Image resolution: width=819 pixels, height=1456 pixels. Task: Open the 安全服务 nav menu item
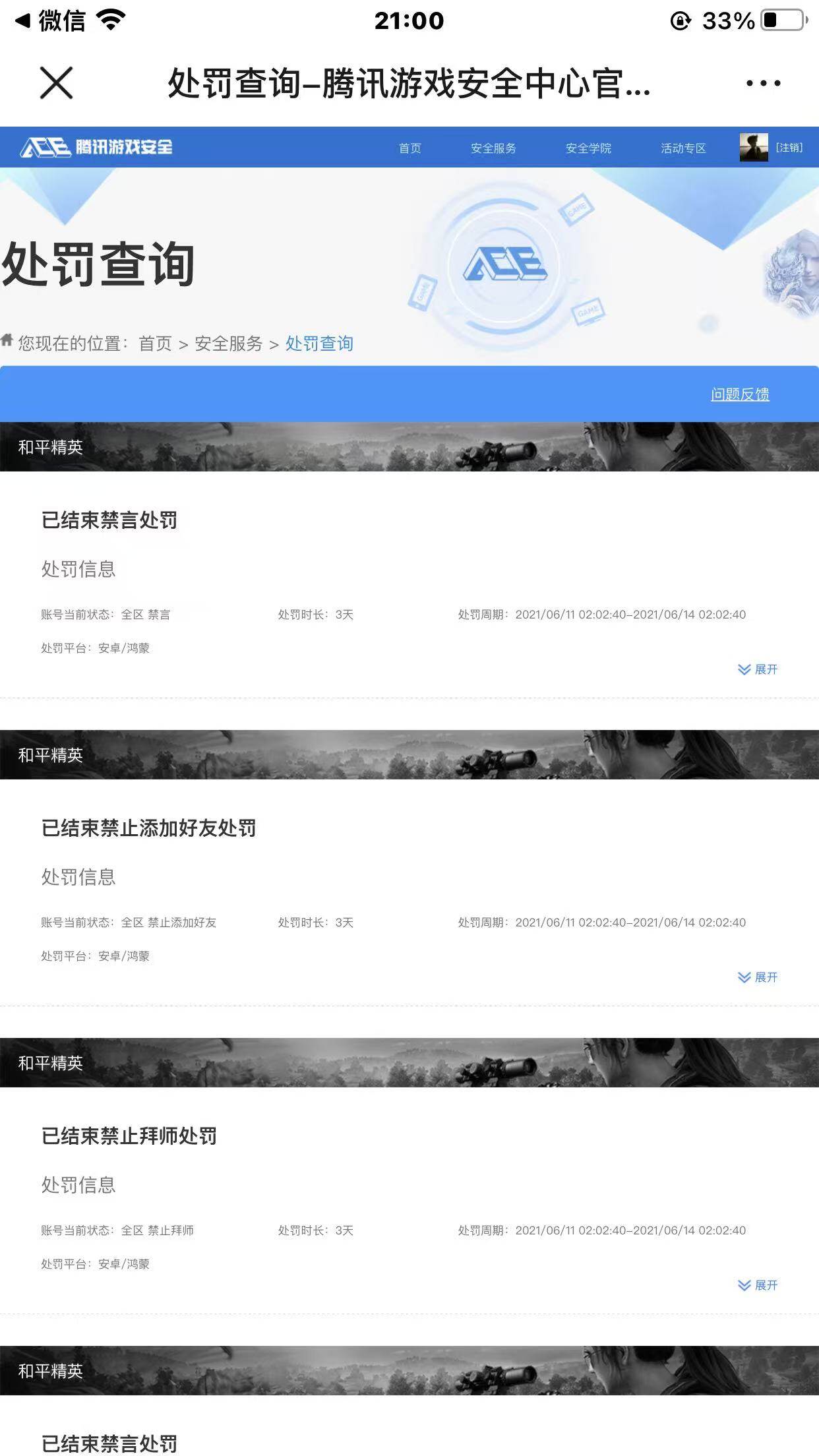[x=493, y=148]
